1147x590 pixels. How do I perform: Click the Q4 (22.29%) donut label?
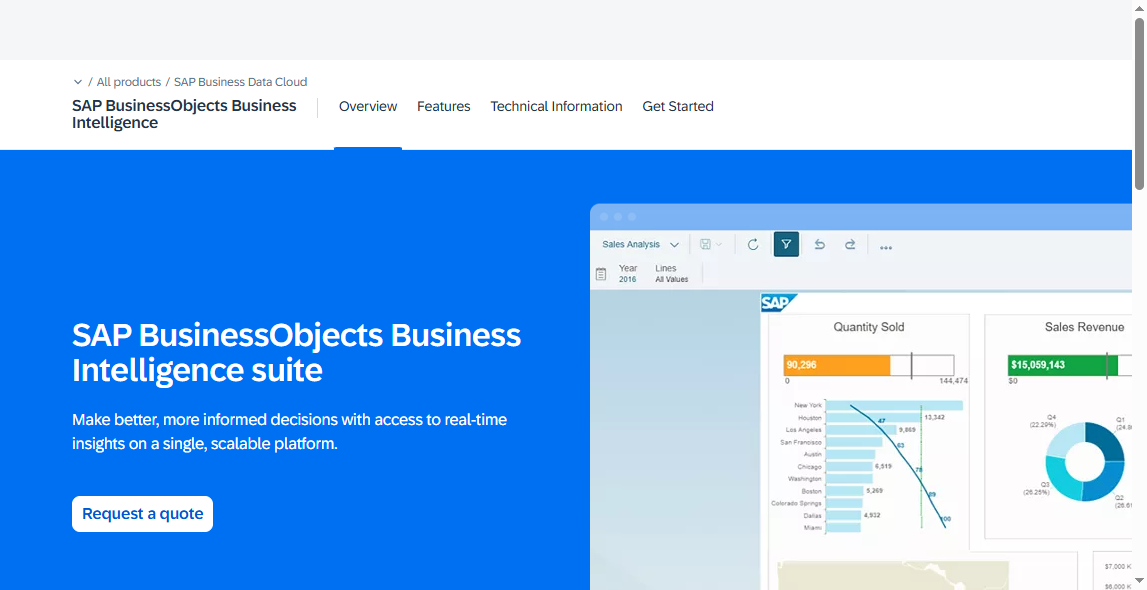[x=1043, y=420]
